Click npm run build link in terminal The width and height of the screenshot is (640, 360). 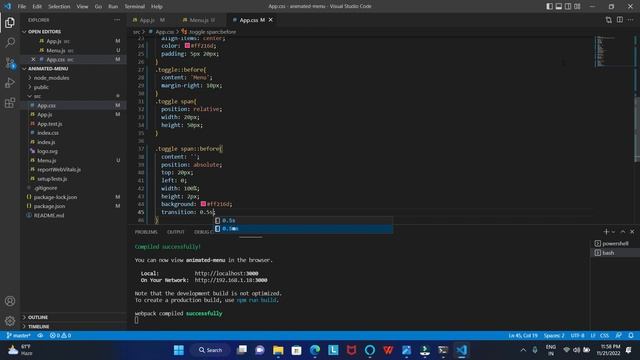(x=256, y=300)
